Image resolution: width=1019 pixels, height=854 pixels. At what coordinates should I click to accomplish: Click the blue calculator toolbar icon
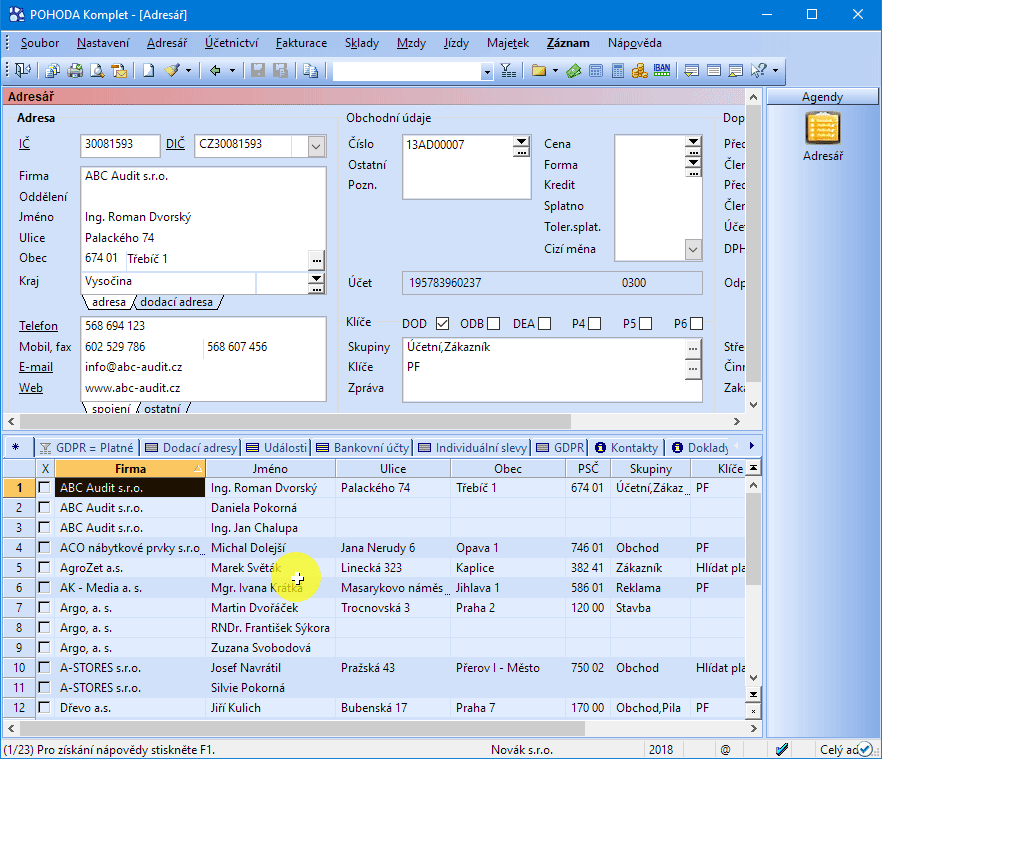pos(596,70)
